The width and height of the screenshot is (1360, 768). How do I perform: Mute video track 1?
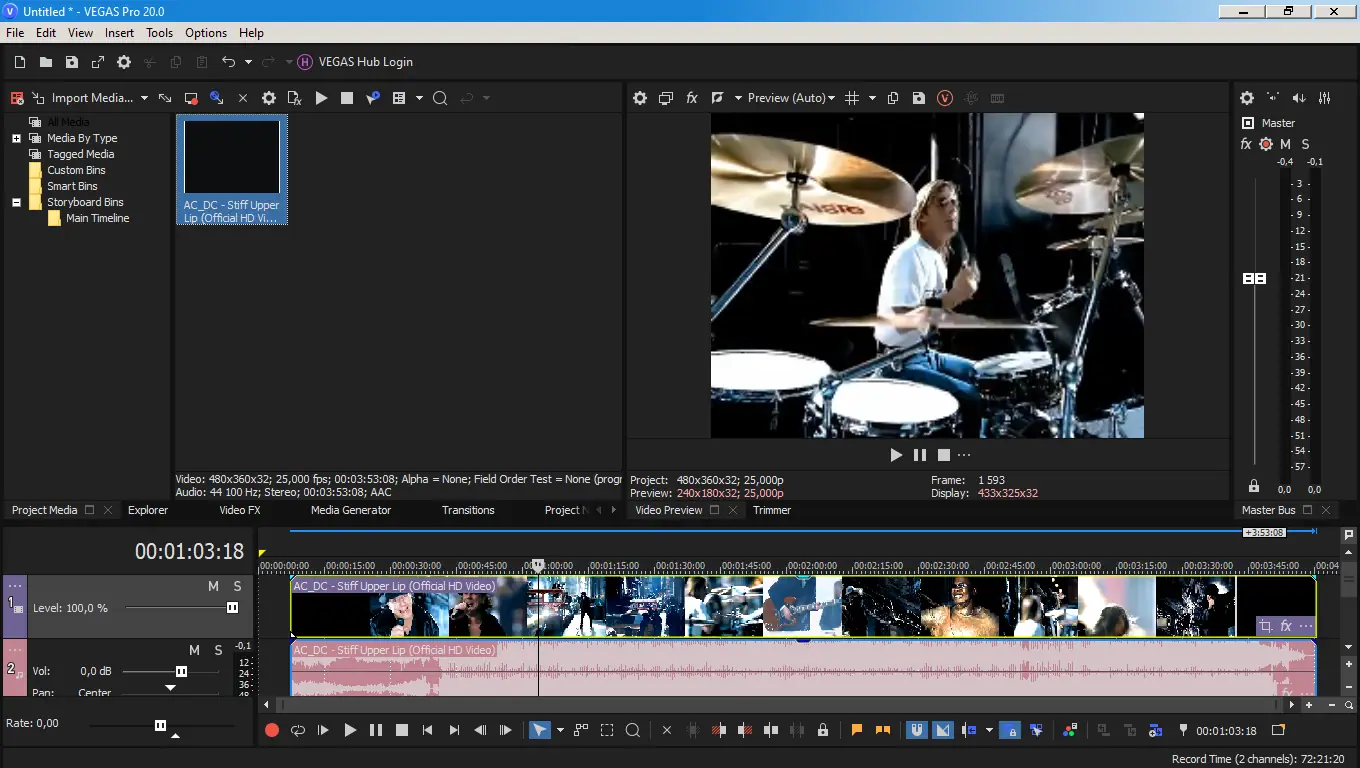(213, 586)
